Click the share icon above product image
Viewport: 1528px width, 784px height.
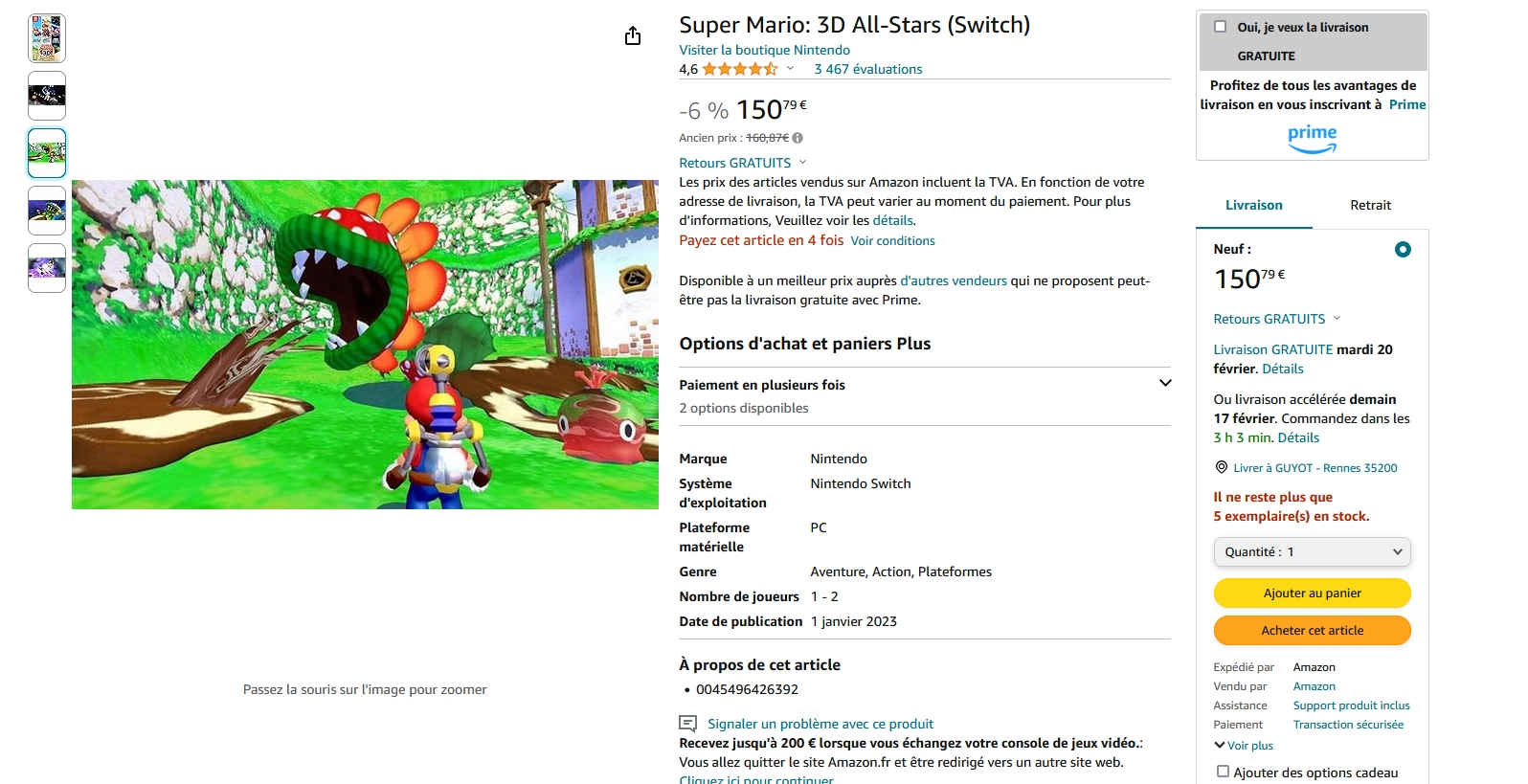[633, 36]
